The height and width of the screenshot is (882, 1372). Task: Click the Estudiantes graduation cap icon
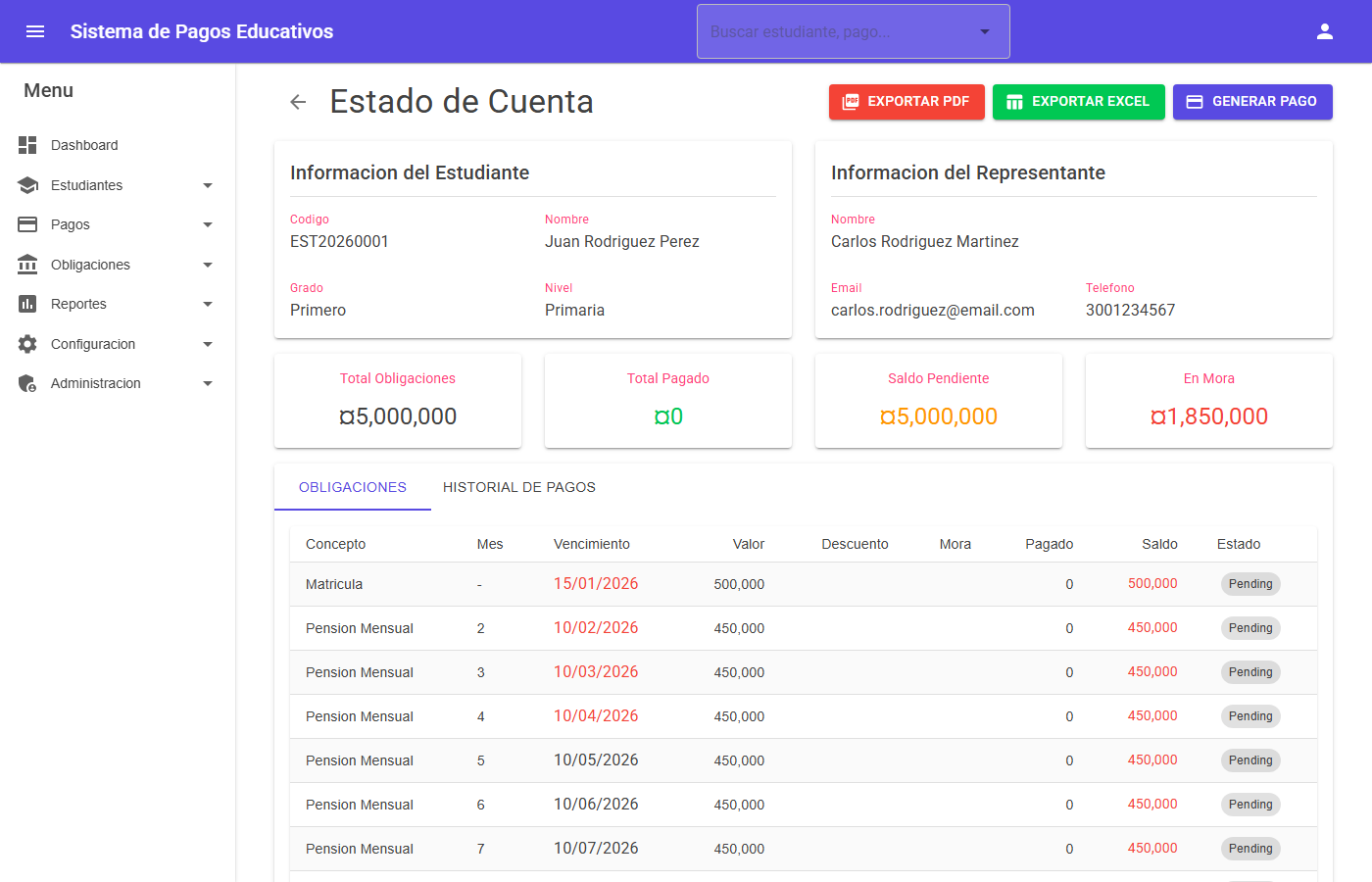coord(27,185)
